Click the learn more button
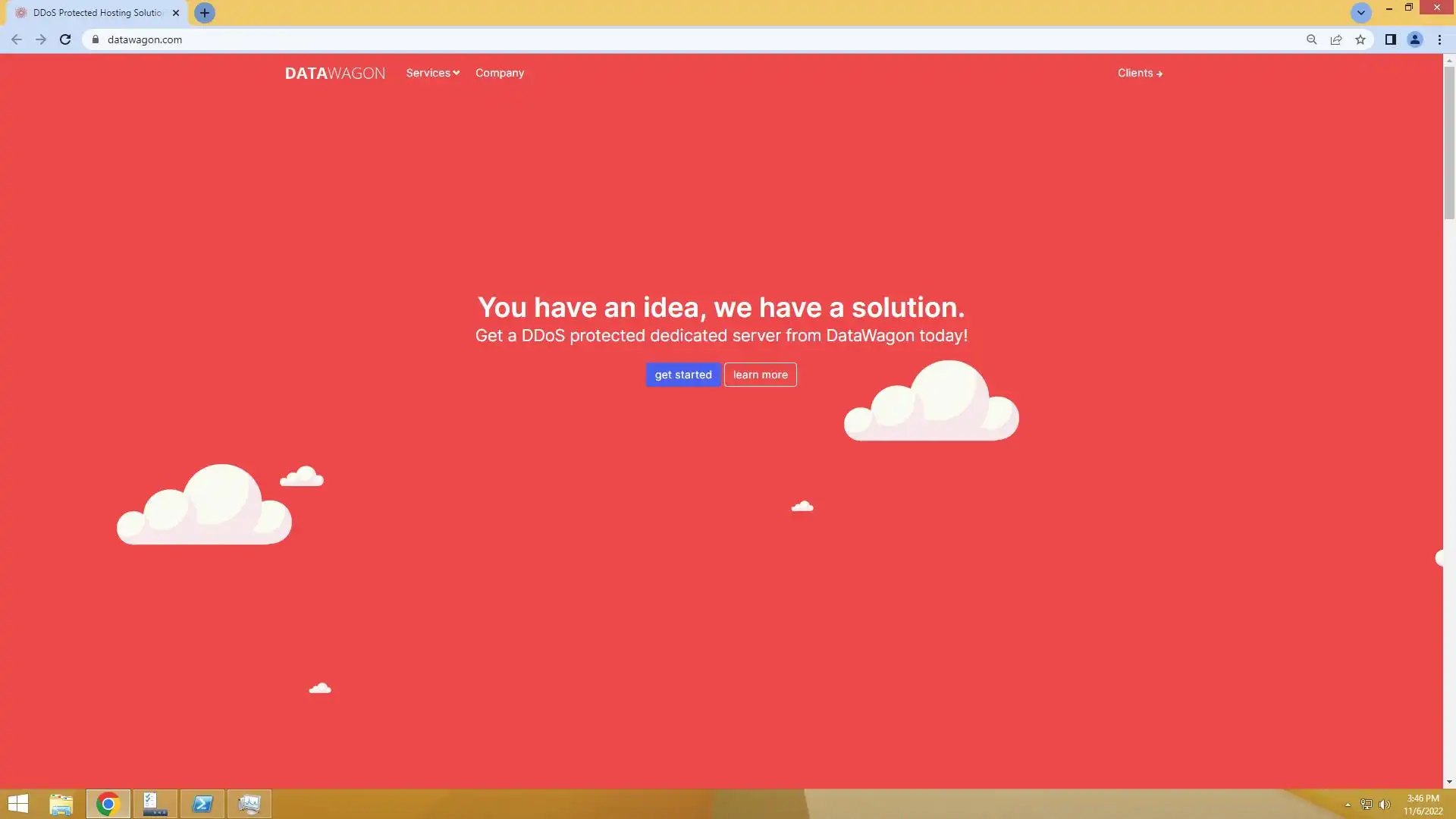1456x819 pixels. click(x=760, y=375)
